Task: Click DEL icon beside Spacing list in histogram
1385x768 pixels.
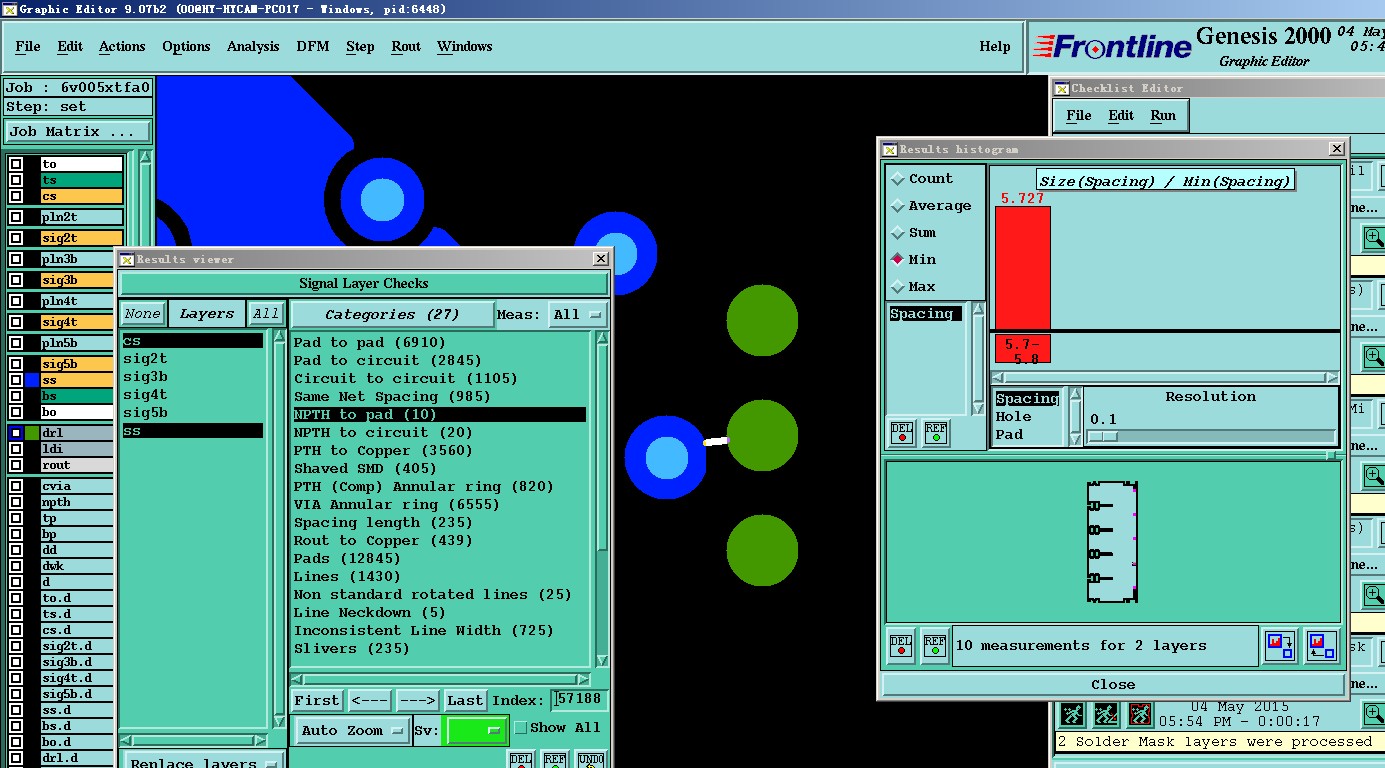Action: coord(902,433)
